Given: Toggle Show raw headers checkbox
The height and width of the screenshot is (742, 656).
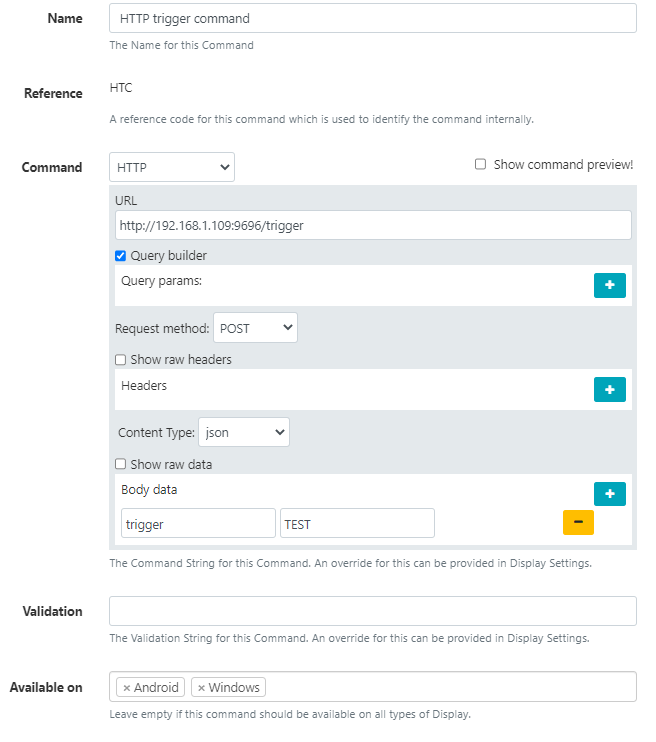Looking at the screenshot, I should (x=121, y=360).
